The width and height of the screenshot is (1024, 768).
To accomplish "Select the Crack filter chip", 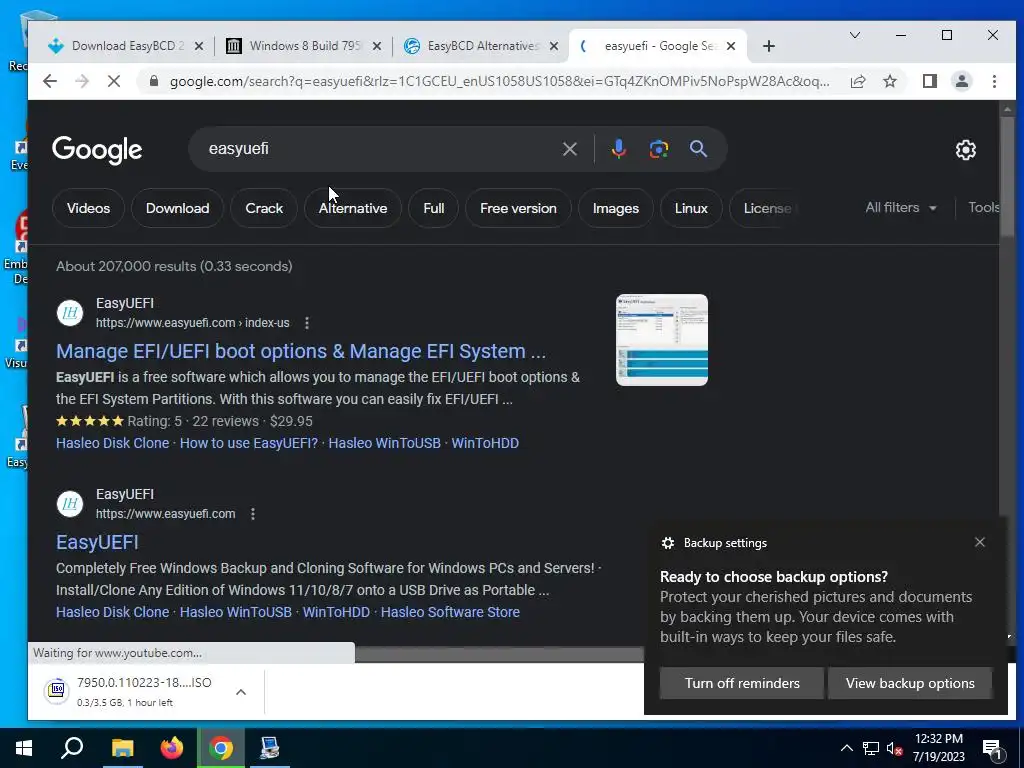I will point(264,208).
